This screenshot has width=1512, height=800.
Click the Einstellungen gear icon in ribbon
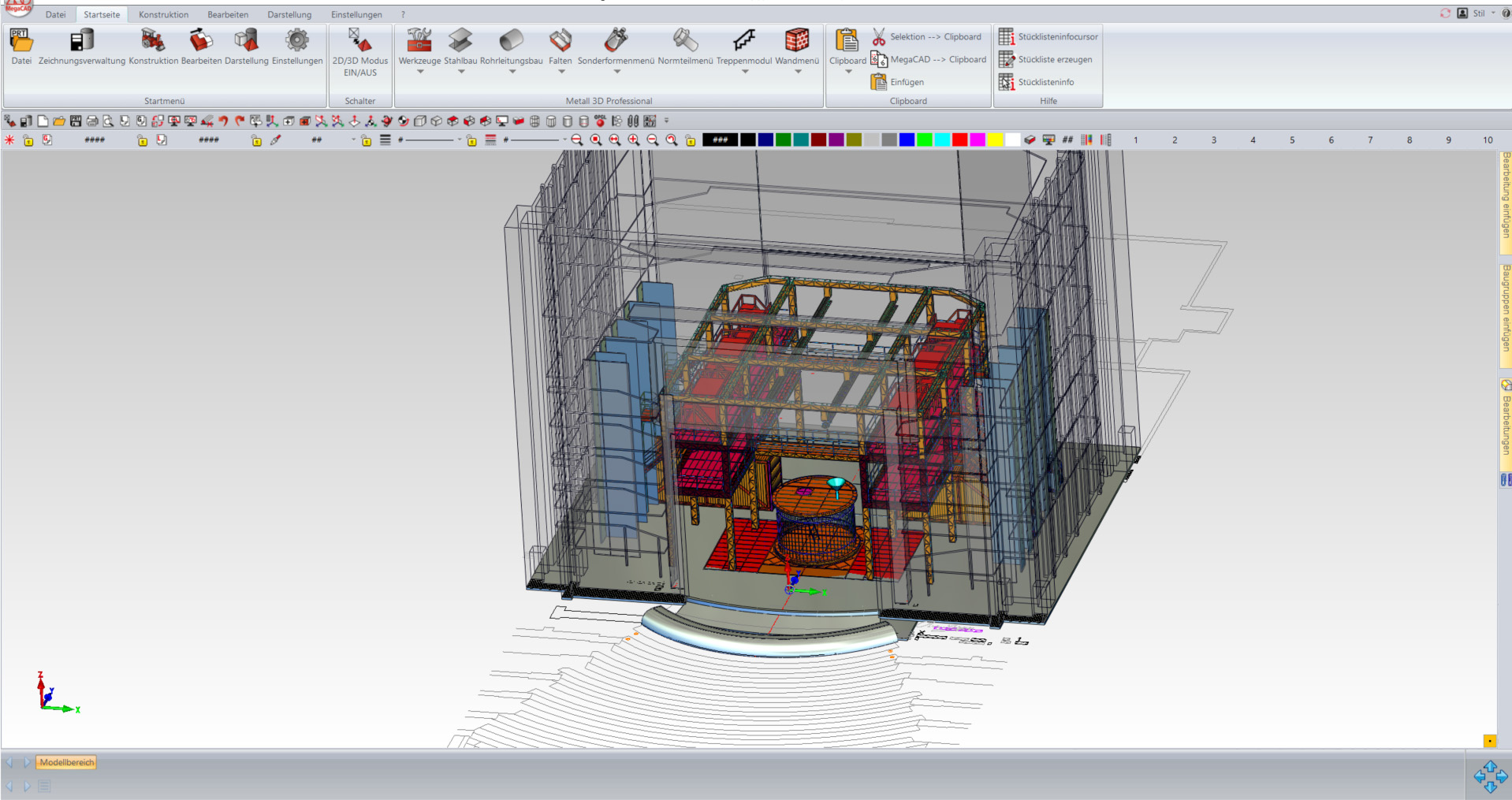297,41
